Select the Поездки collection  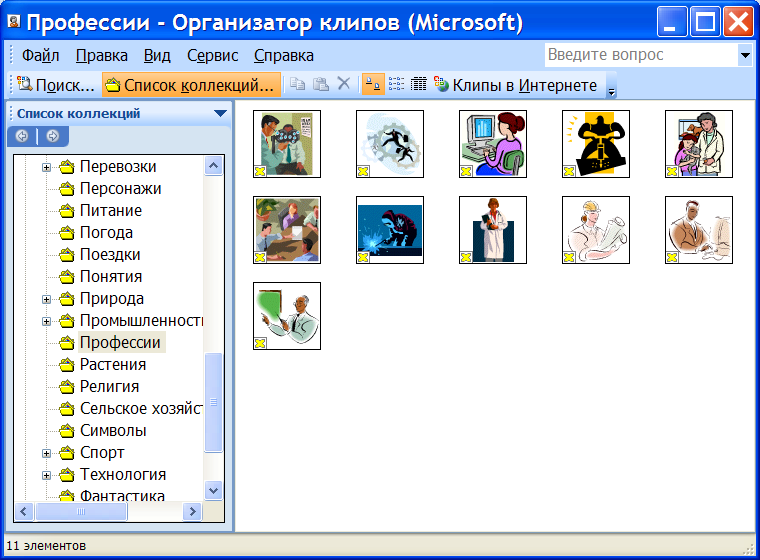pyautogui.click(x=110, y=255)
